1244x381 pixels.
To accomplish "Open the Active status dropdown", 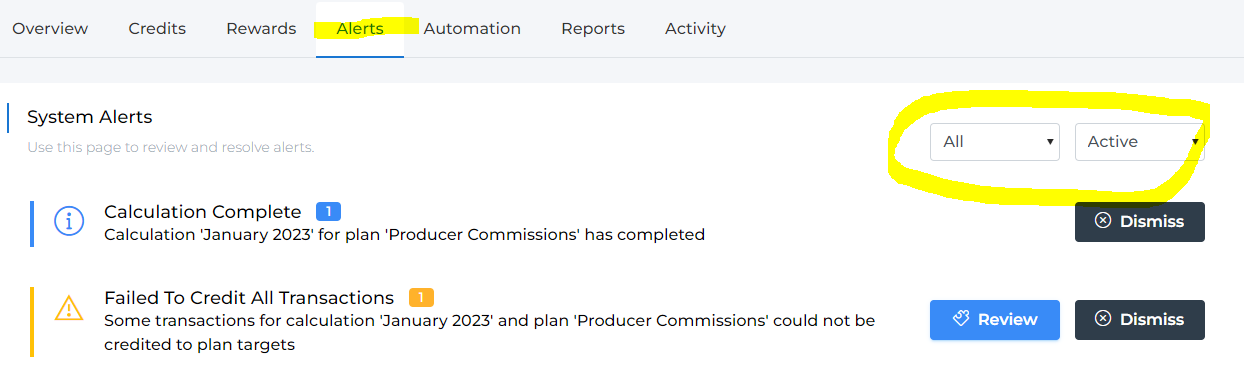I will pyautogui.click(x=1140, y=142).
